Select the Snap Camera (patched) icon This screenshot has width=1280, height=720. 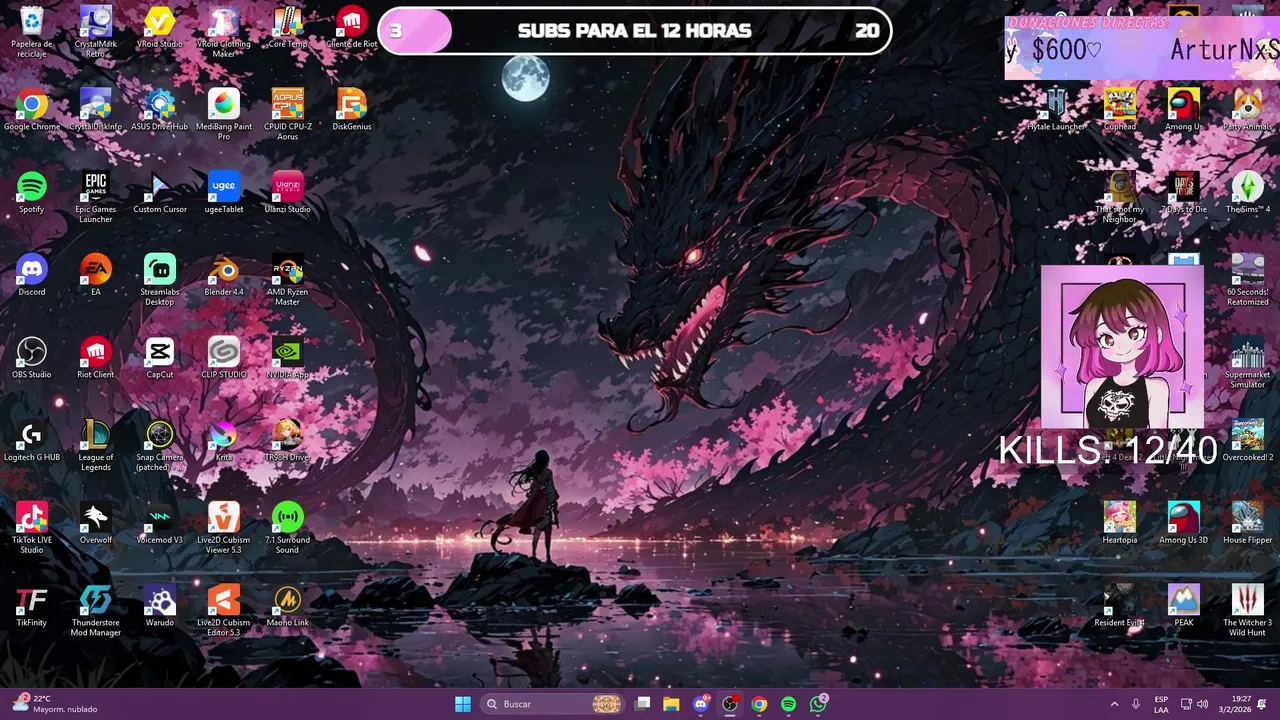160,435
